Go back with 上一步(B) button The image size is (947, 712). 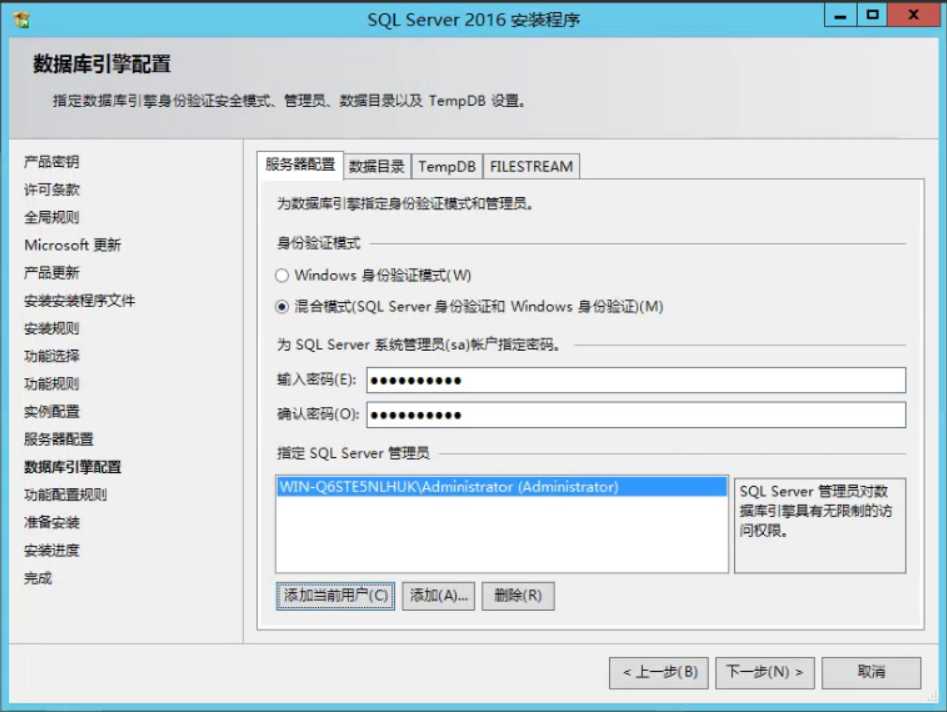click(x=659, y=673)
